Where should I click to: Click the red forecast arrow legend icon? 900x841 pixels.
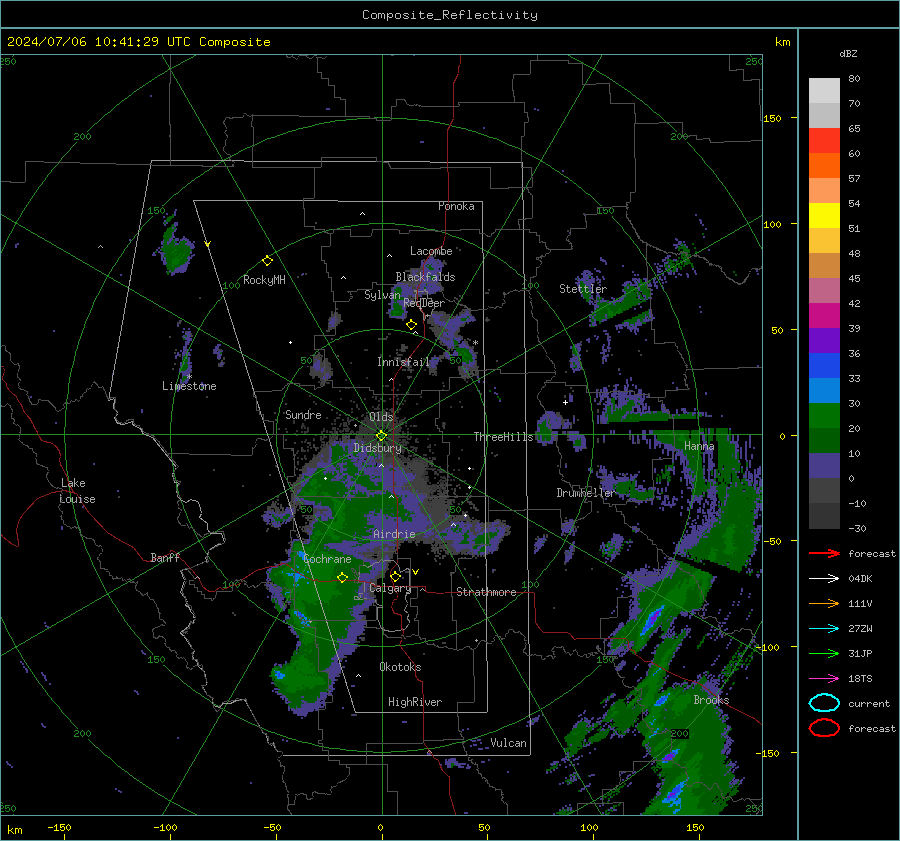coord(824,553)
